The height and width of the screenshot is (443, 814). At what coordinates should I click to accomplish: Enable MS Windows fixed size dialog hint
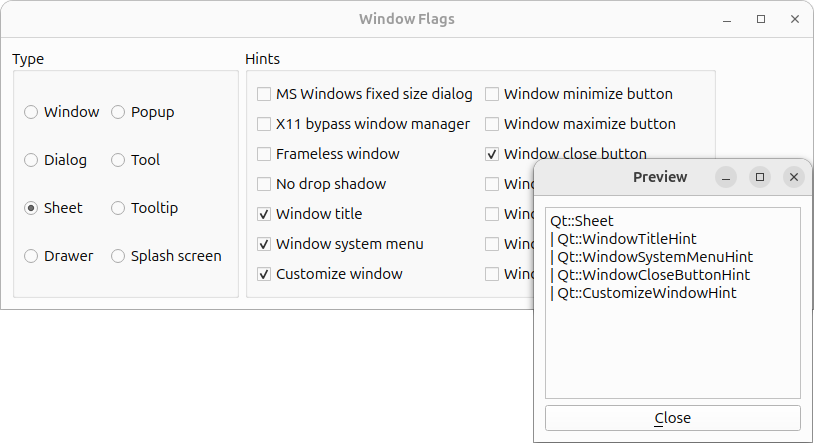tap(264, 94)
